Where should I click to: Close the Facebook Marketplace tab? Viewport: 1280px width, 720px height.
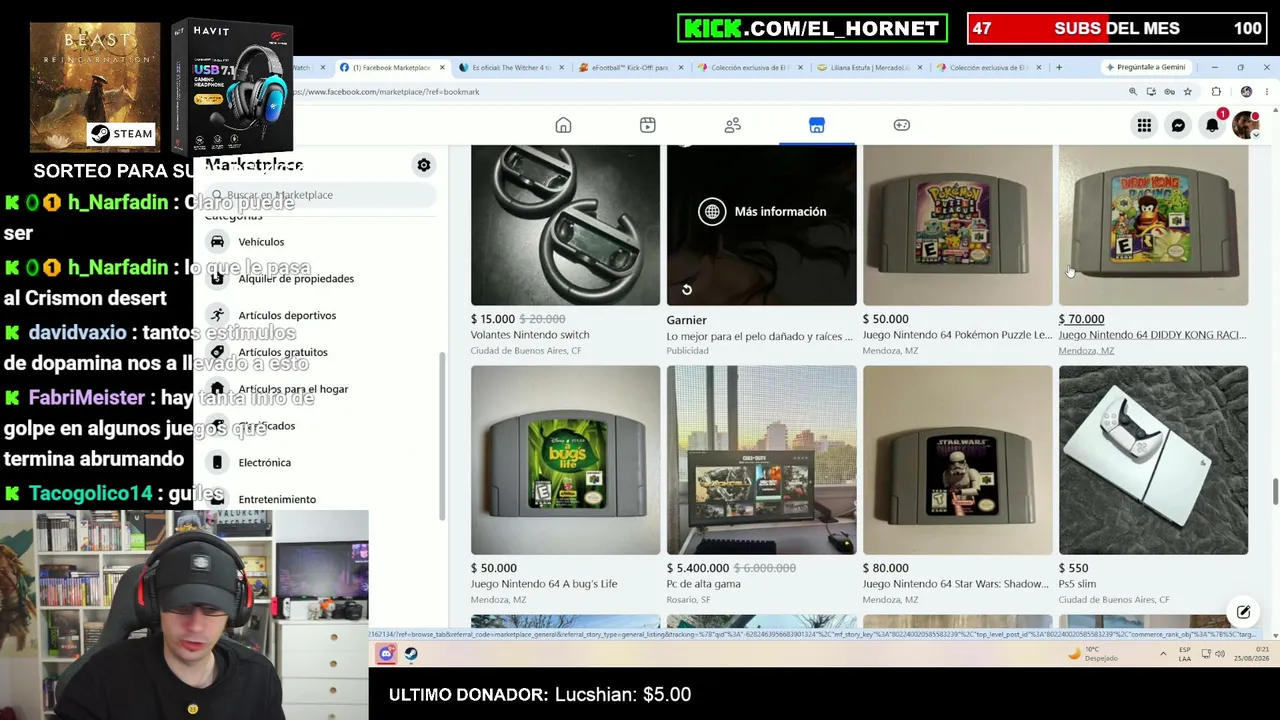coord(442,67)
